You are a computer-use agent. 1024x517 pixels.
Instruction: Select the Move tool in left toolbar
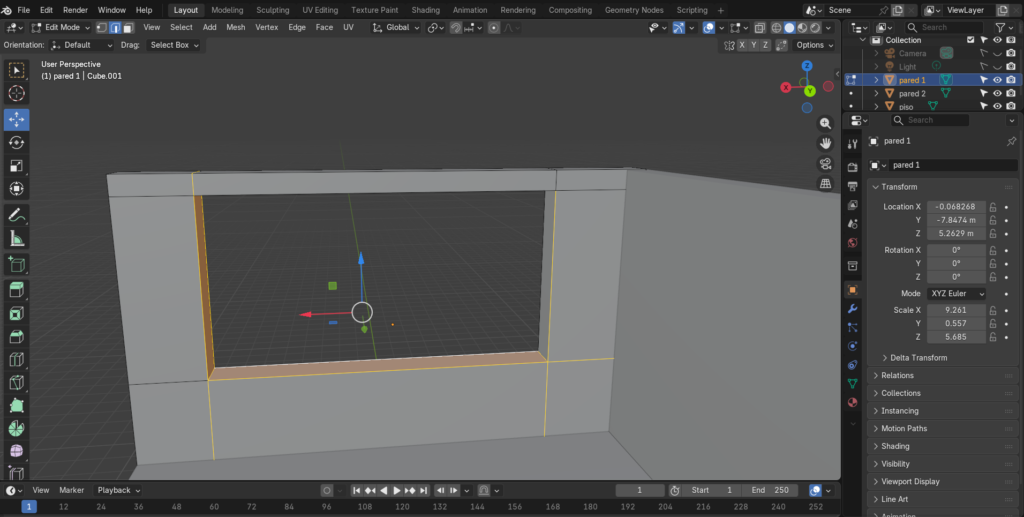pyautogui.click(x=17, y=120)
